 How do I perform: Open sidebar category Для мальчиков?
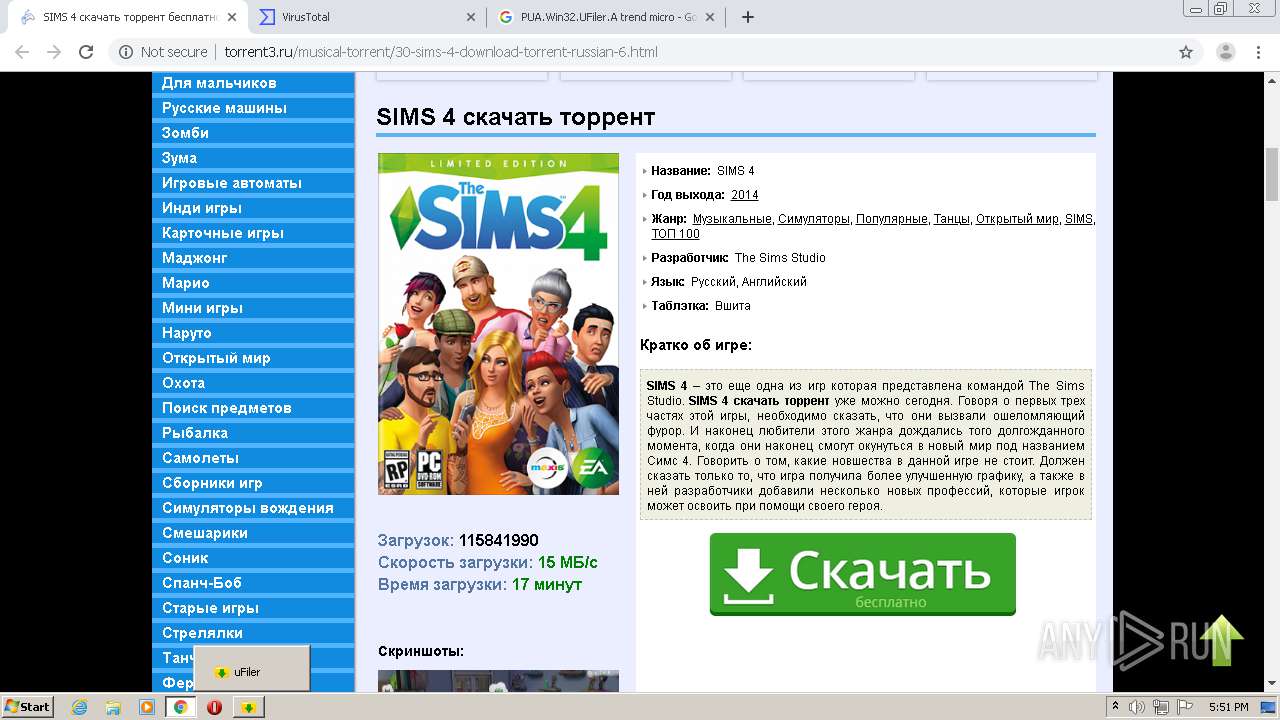point(253,83)
